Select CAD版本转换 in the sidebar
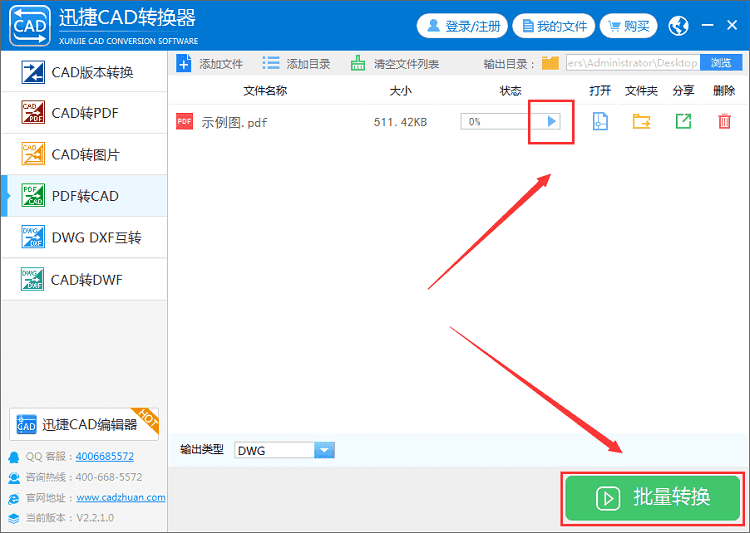The image size is (750, 533). point(85,72)
